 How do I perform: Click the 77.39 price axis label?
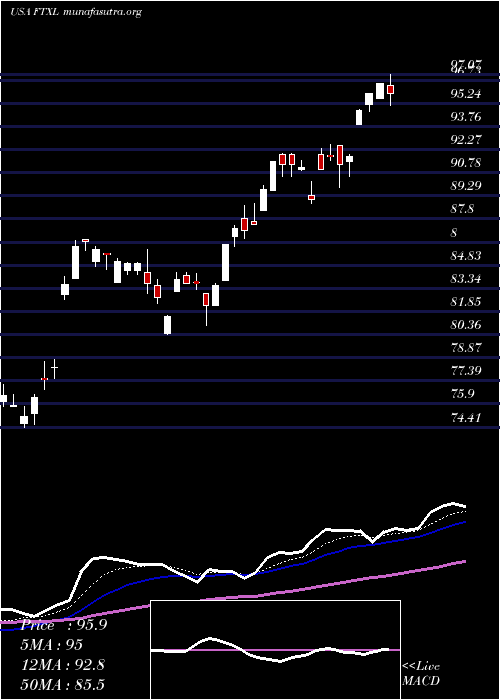[x=466, y=371]
